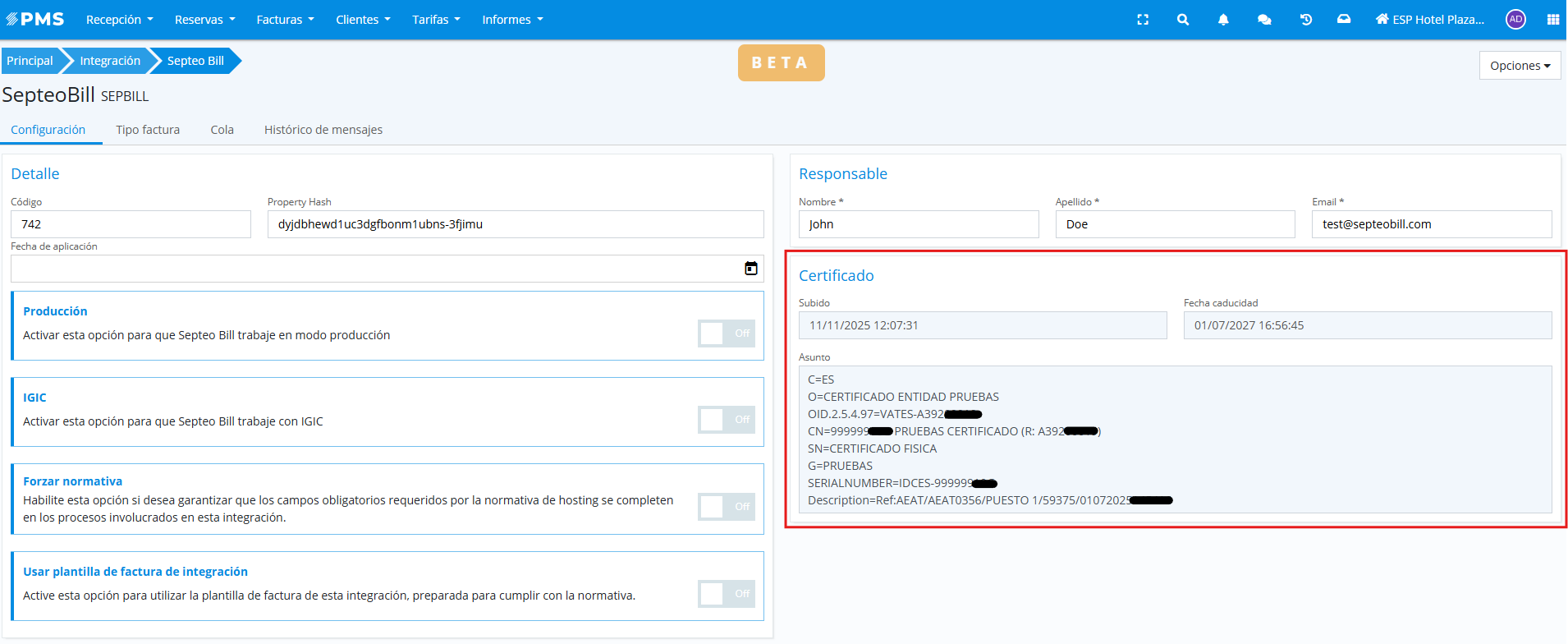Open notifications bell icon
Image resolution: width=1568 pixels, height=644 pixels.
point(1223,20)
